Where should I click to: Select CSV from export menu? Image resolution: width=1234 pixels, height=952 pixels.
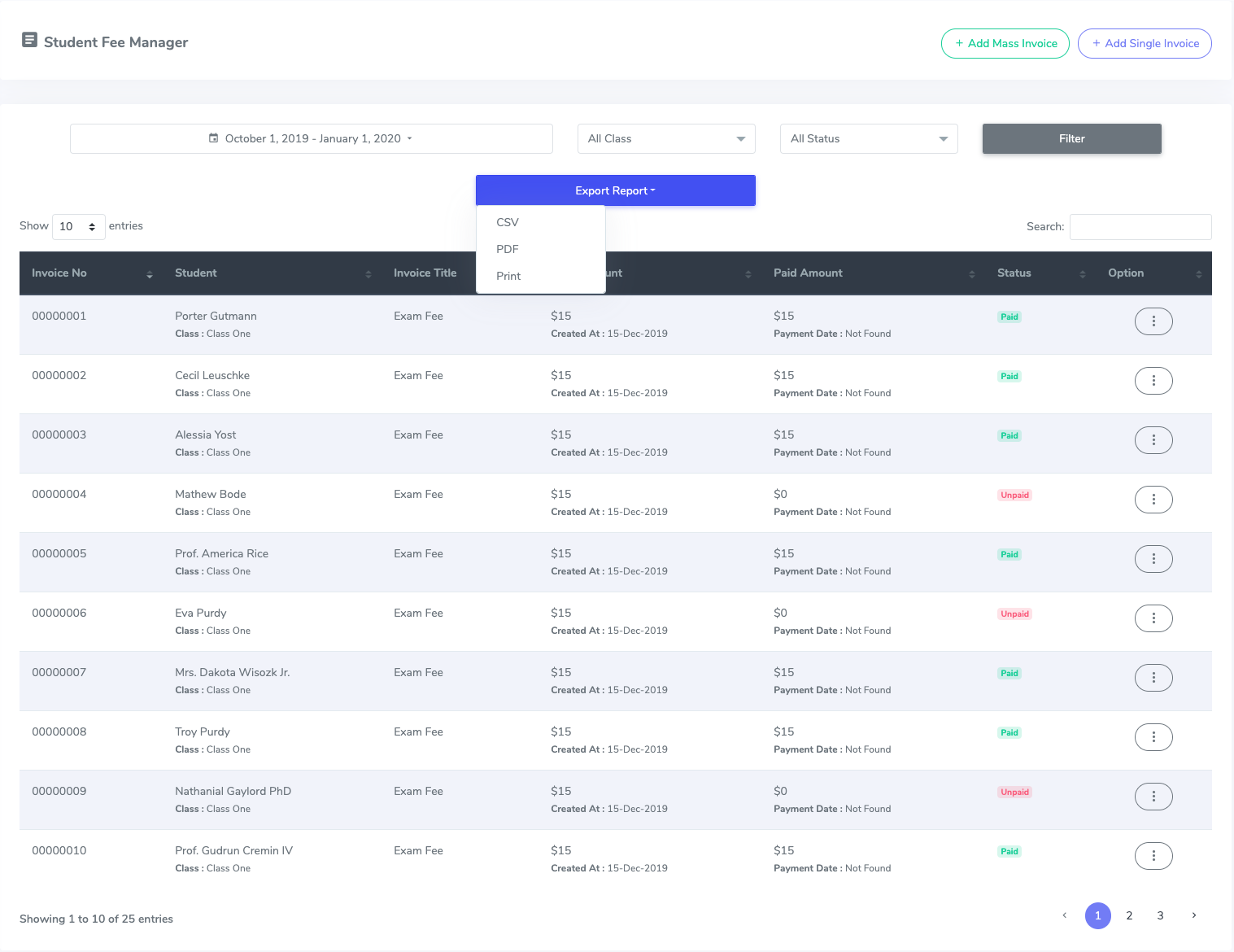(x=508, y=222)
